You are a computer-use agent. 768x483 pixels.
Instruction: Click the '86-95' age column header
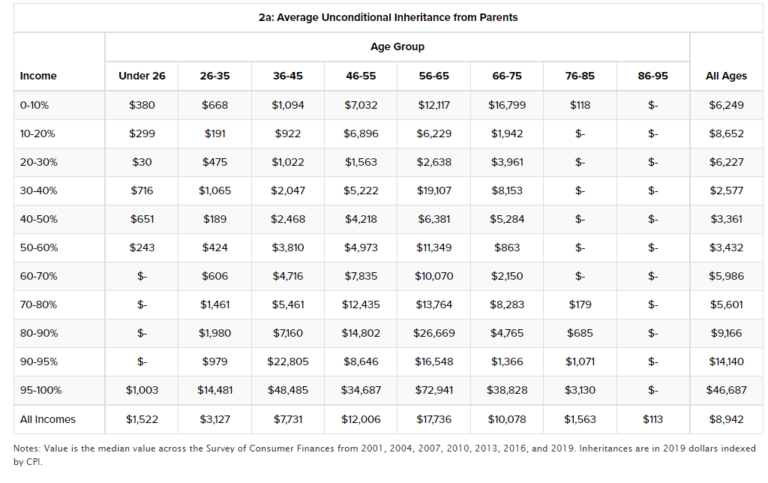click(652, 76)
